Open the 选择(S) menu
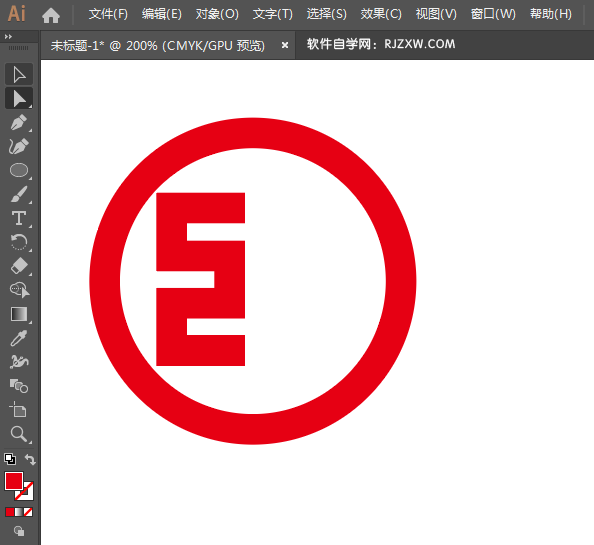 pyautogui.click(x=327, y=14)
